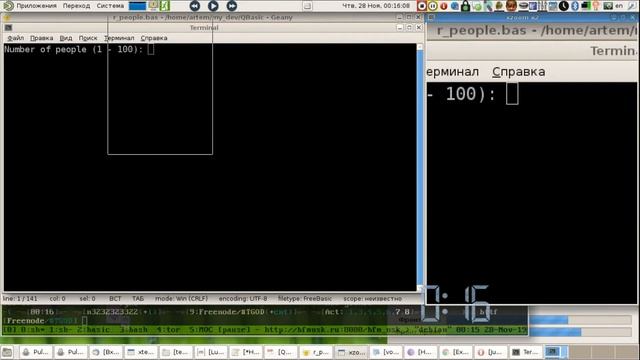Click 'filetype: FreeBasic' in Geany status bar
640x360 pixels.
coord(304,299)
